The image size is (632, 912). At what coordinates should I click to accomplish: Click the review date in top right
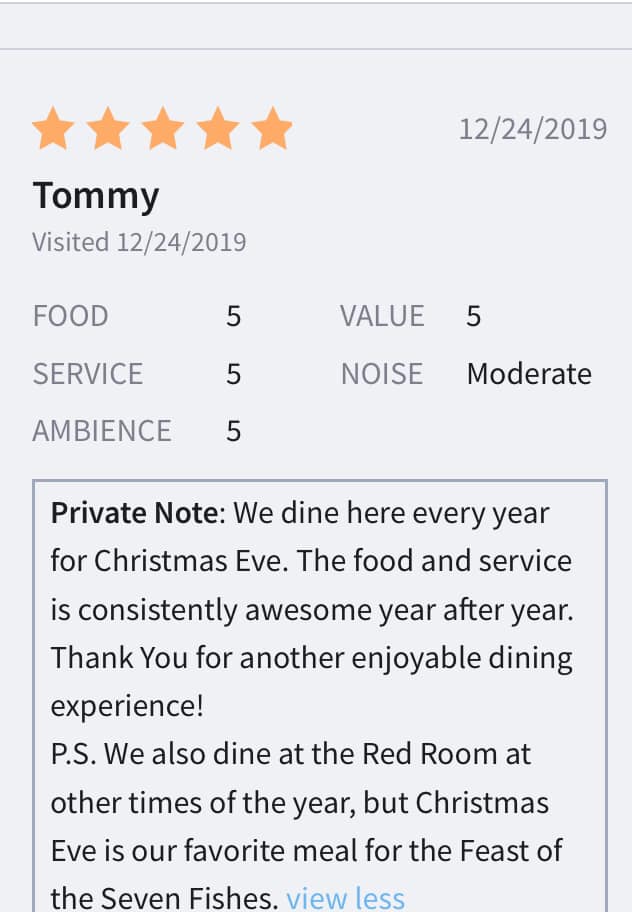[x=532, y=129]
